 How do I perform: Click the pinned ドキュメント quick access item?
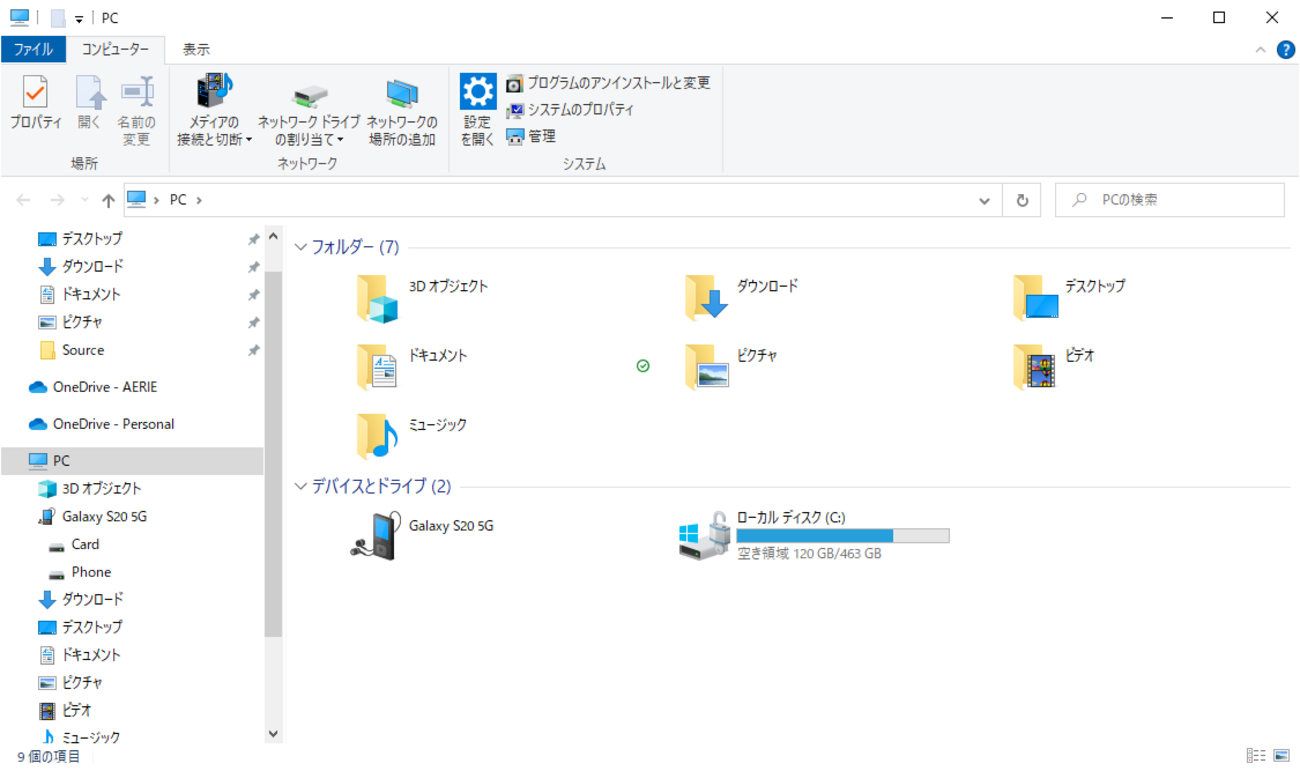91,295
